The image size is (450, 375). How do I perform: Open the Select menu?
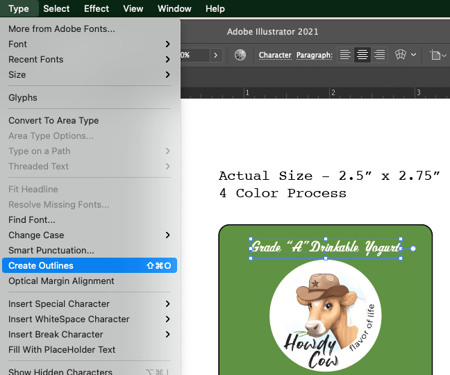click(x=56, y=8)
